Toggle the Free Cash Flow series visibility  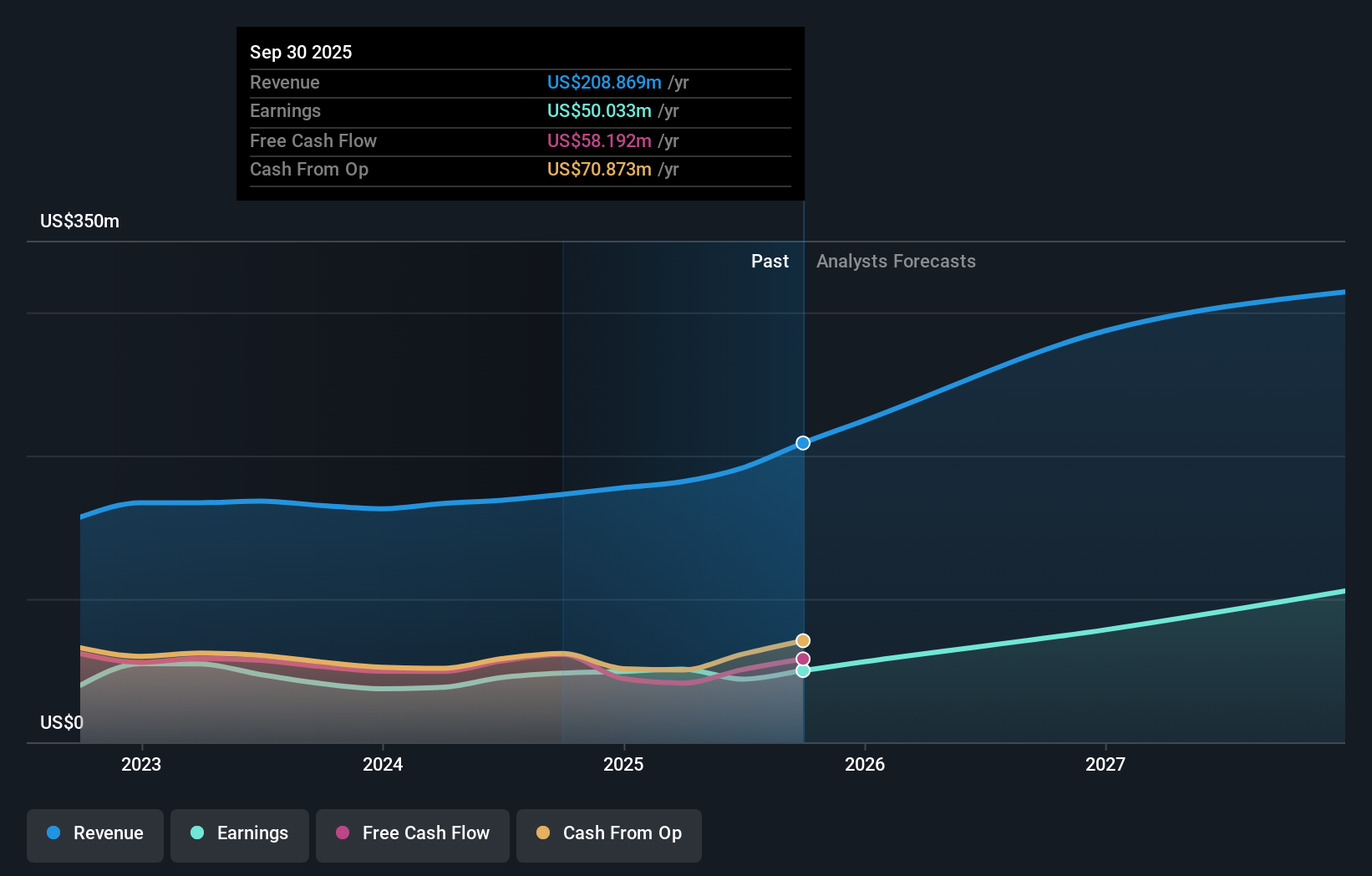point(412,833)
